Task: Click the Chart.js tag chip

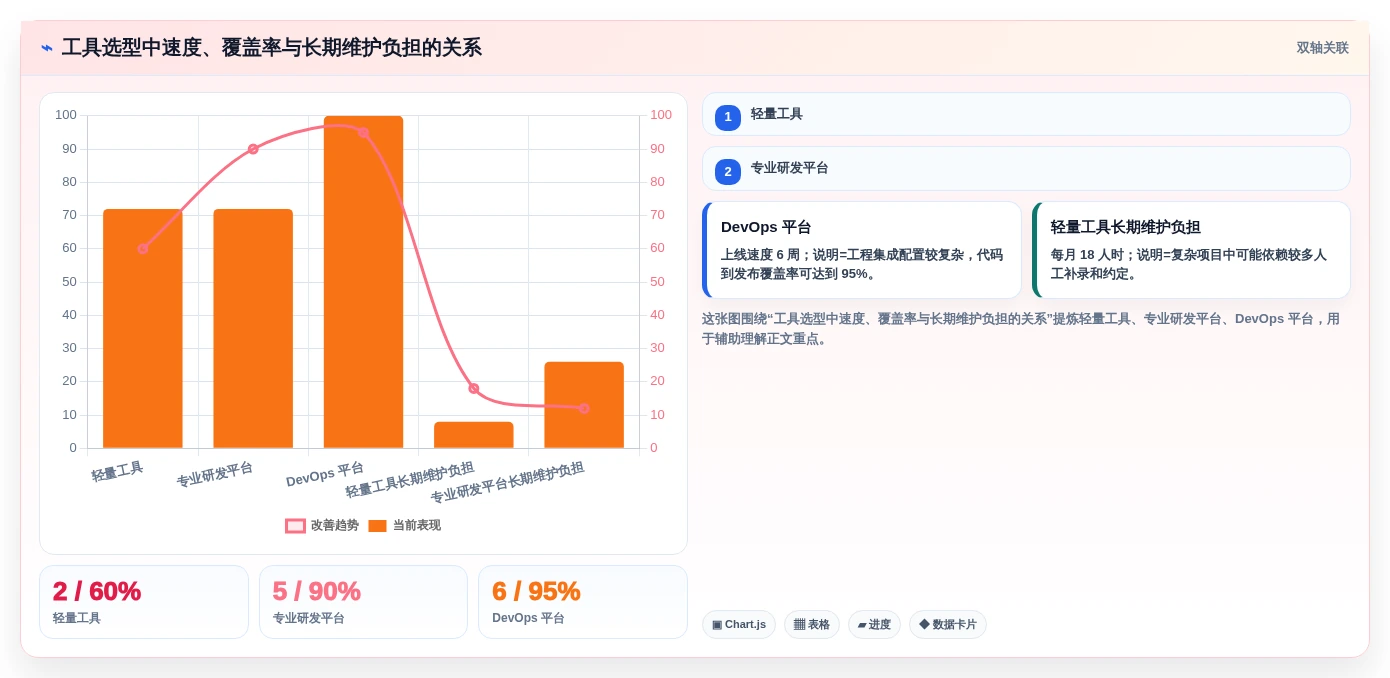Action: (739, 625)
